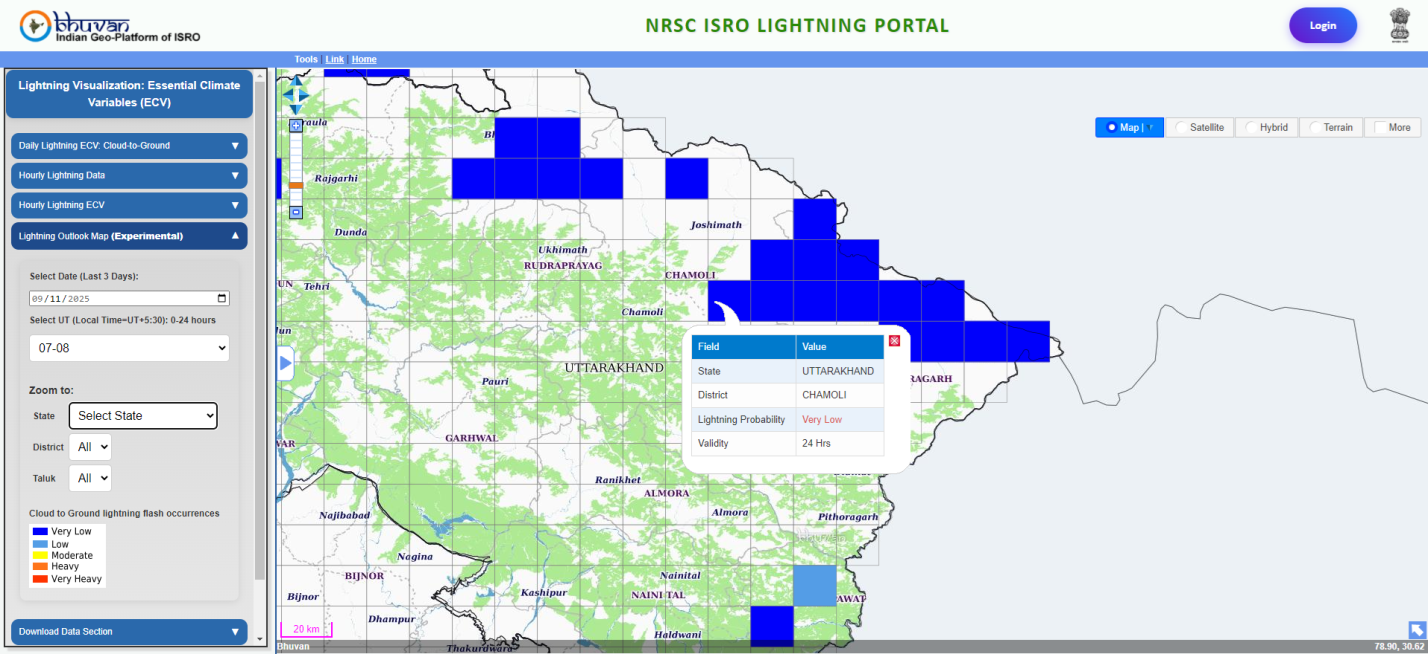This screenshot has width=1428, height=654.
Task: Click the NRSC ISRO LIGHTNING PORTAL heading
Action: click(x=797, y=26)
